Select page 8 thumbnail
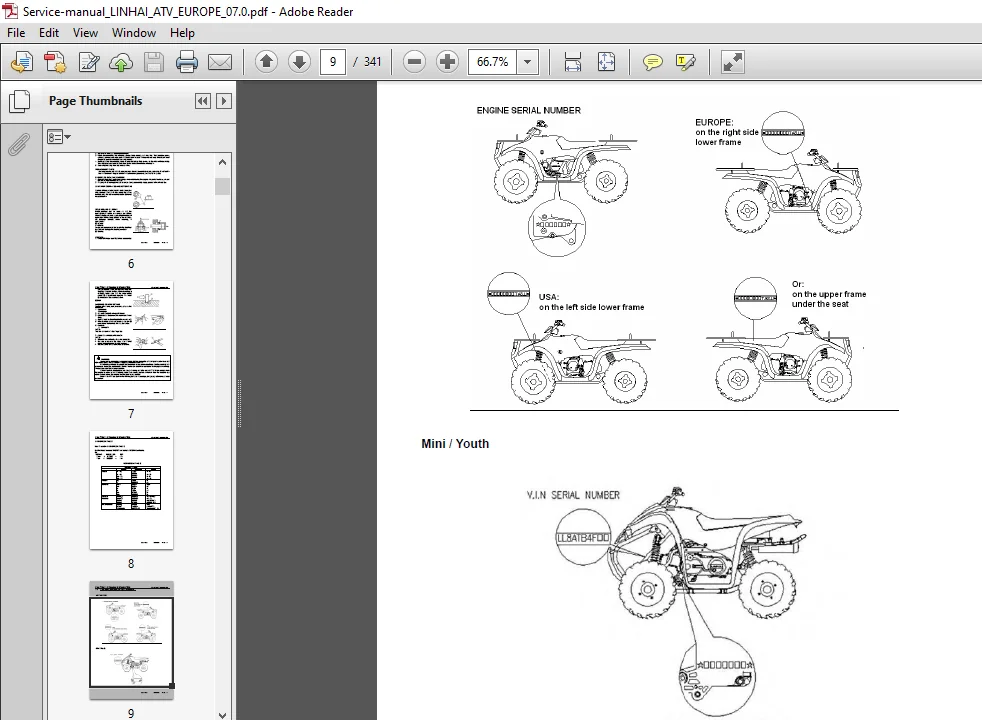The image size is (982, 720). pyautogui.click(x=132, y=490)
